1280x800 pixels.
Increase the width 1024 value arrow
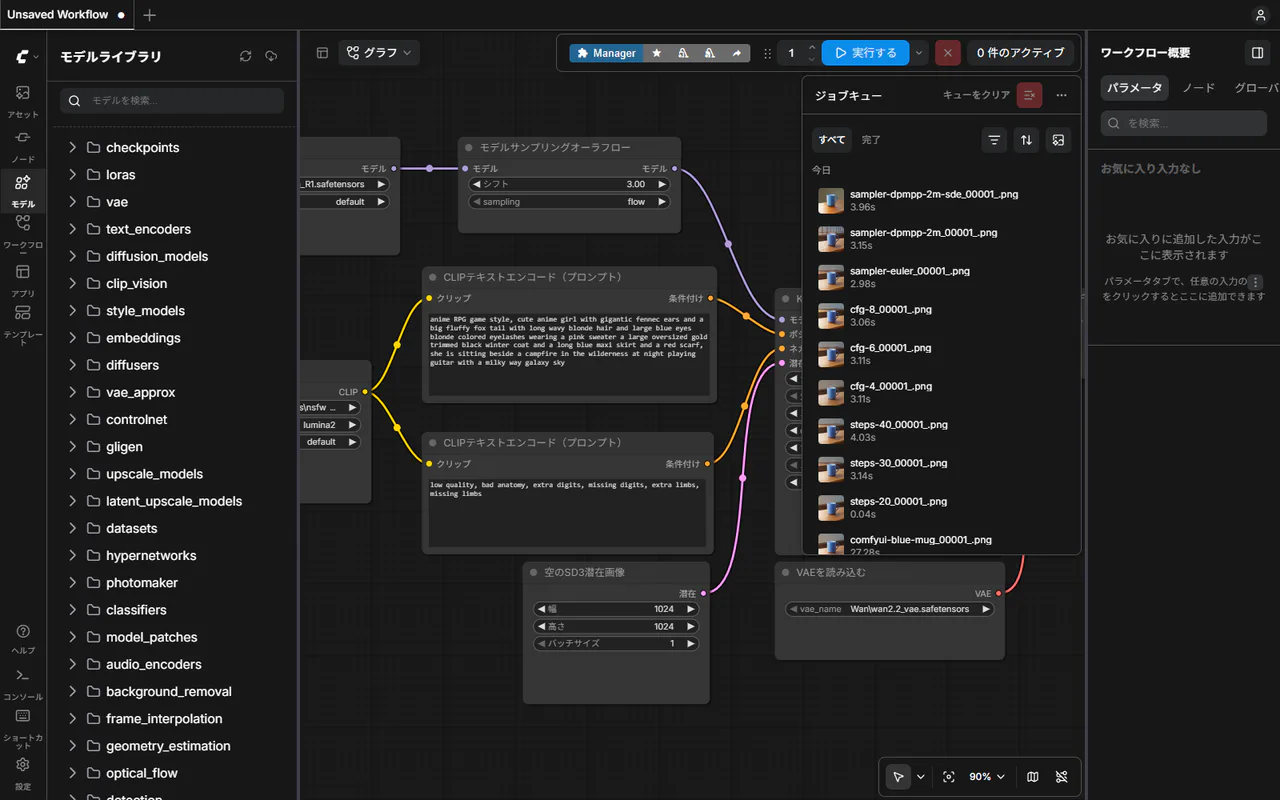(x=690, y=609)
